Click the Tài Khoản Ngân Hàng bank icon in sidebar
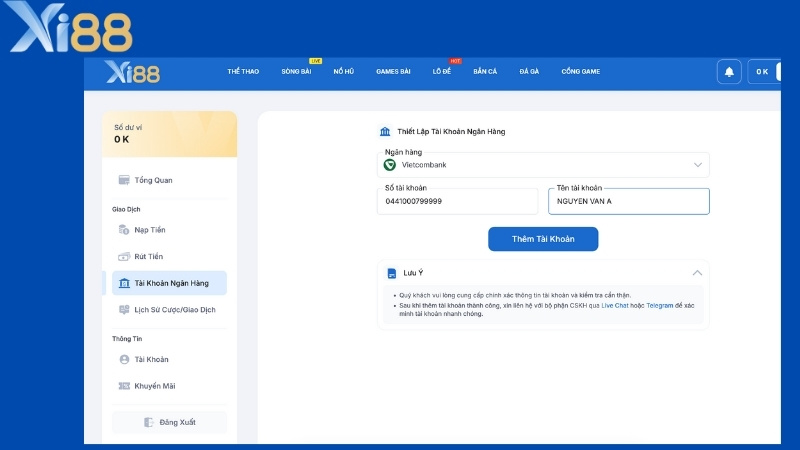This screenshot has width=800, height=450. click(124, 283)
